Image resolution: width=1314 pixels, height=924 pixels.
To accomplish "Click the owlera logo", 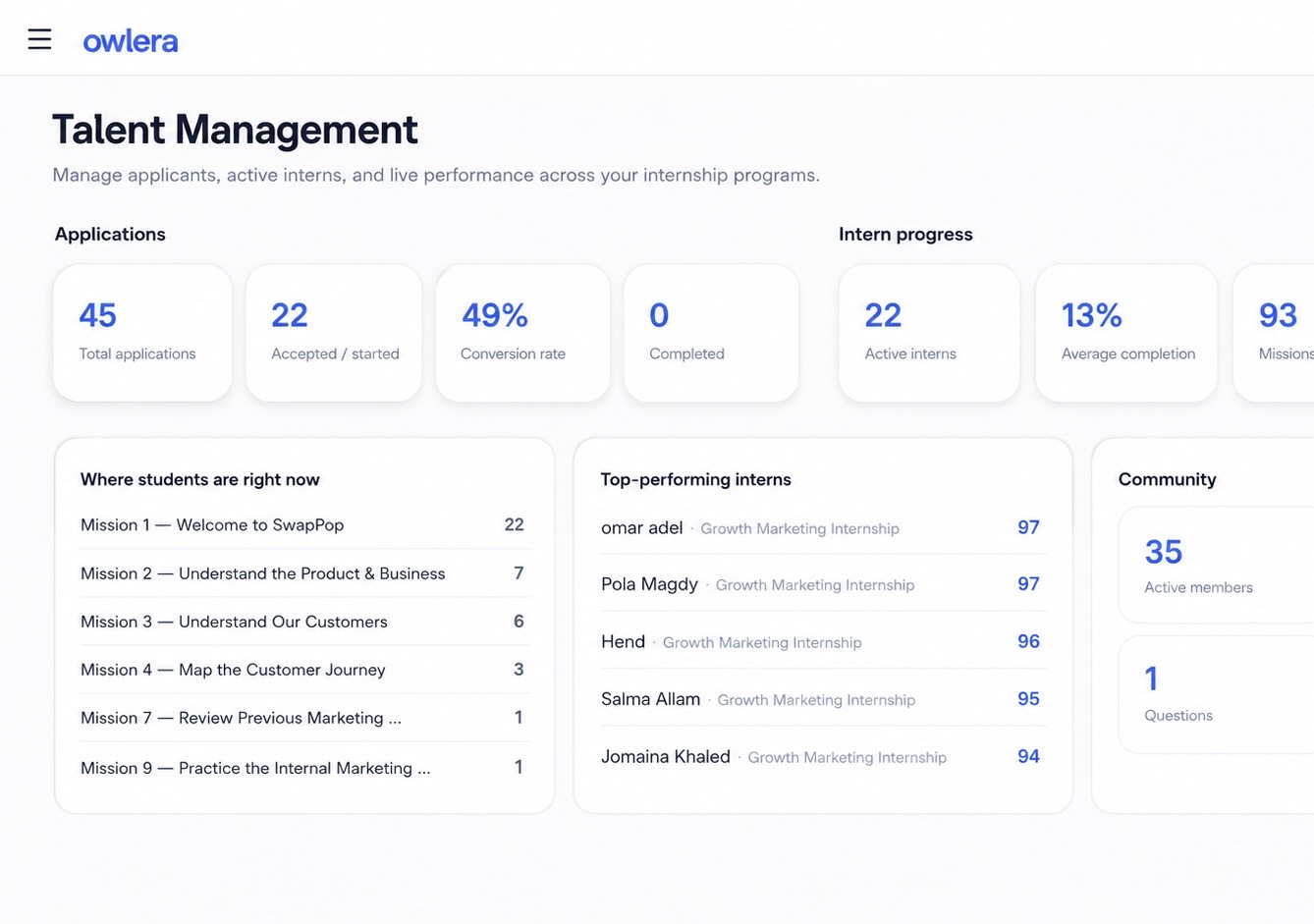I will (131, 41).
